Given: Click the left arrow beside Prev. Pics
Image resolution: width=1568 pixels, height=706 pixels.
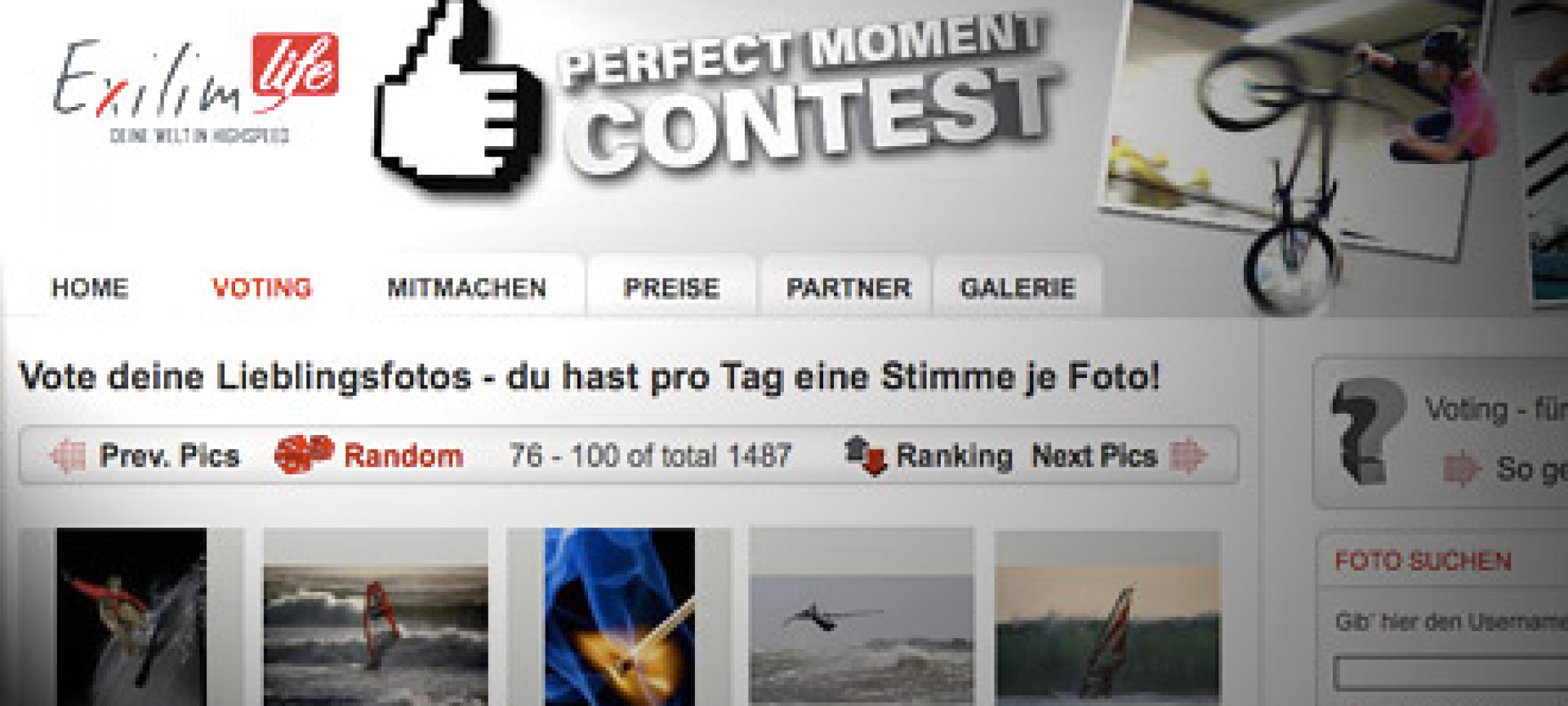Looking at the screenshot, I should tap(67, 455).
